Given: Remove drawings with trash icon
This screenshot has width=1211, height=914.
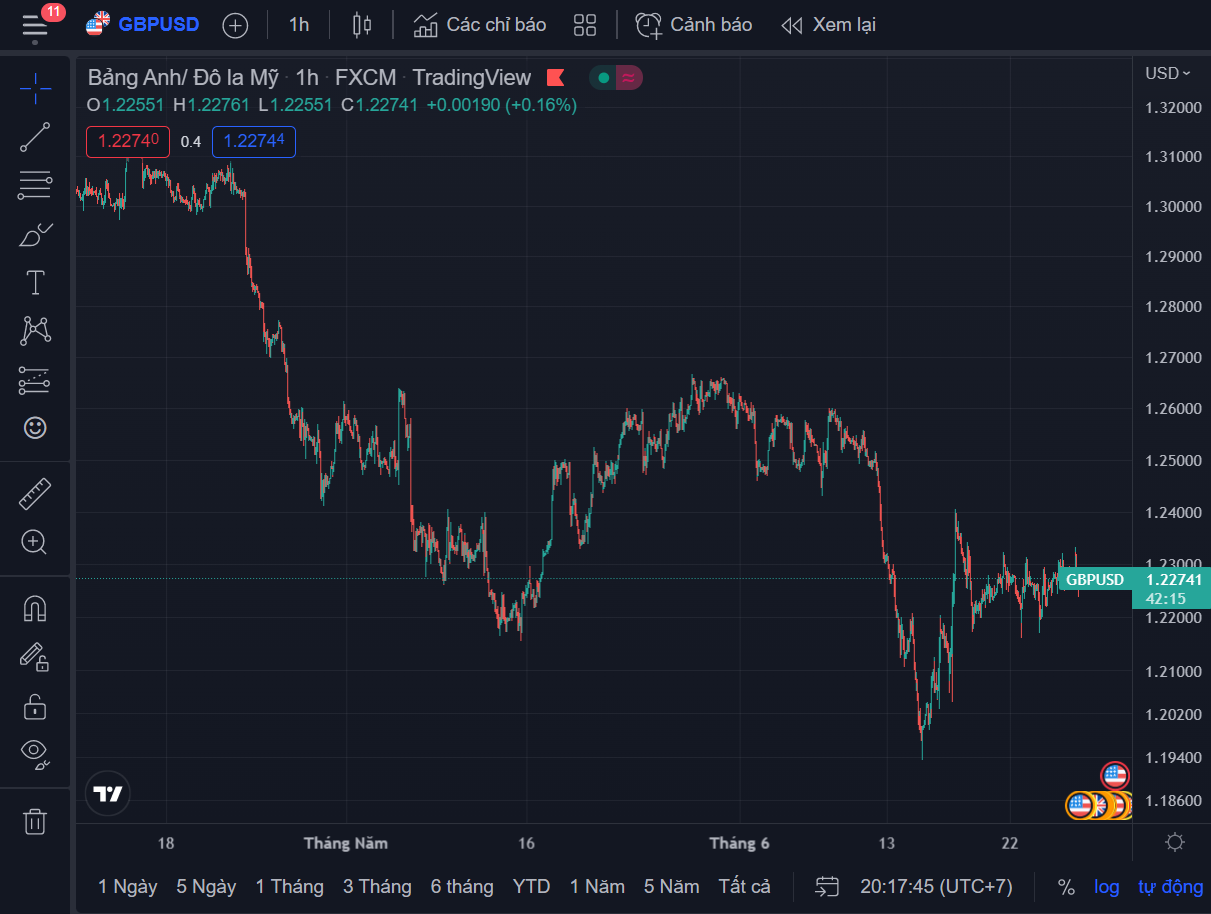Looking at the screenshot, I should [35, 821].
